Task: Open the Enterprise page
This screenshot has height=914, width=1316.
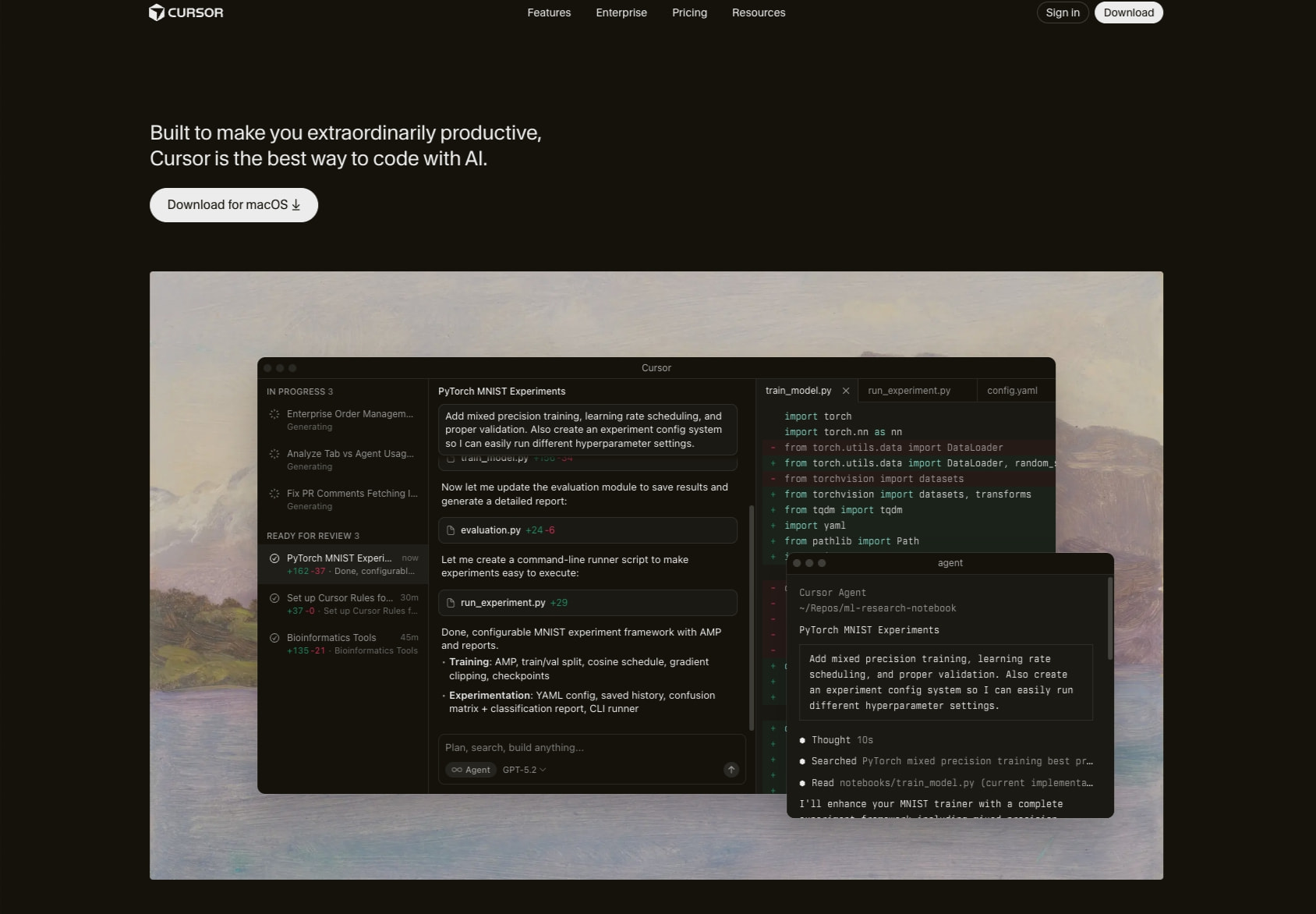Action: pyautogui.click(x=621, y=12)
